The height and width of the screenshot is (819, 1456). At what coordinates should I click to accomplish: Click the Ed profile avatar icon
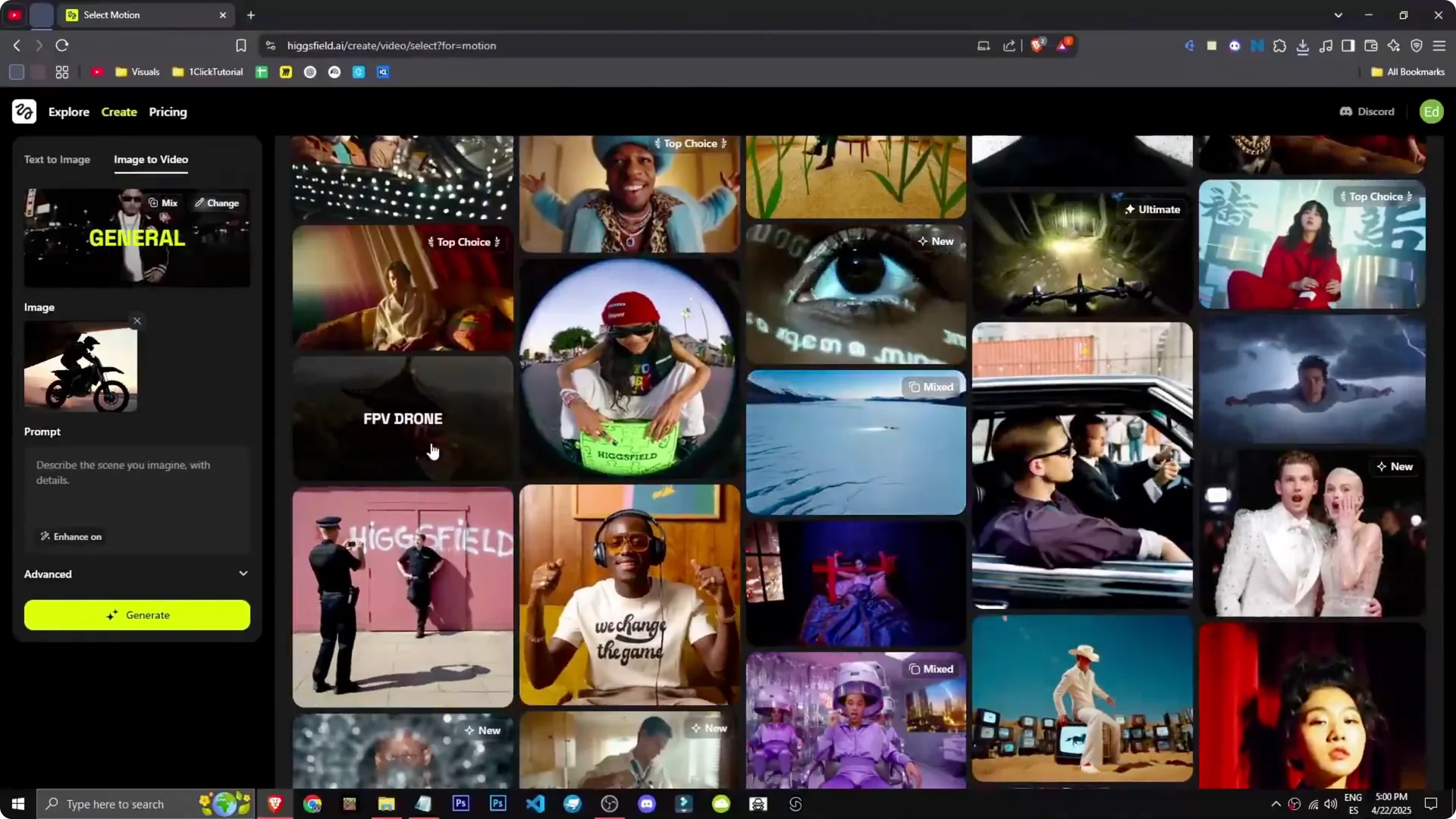(x=1432, y=111)
